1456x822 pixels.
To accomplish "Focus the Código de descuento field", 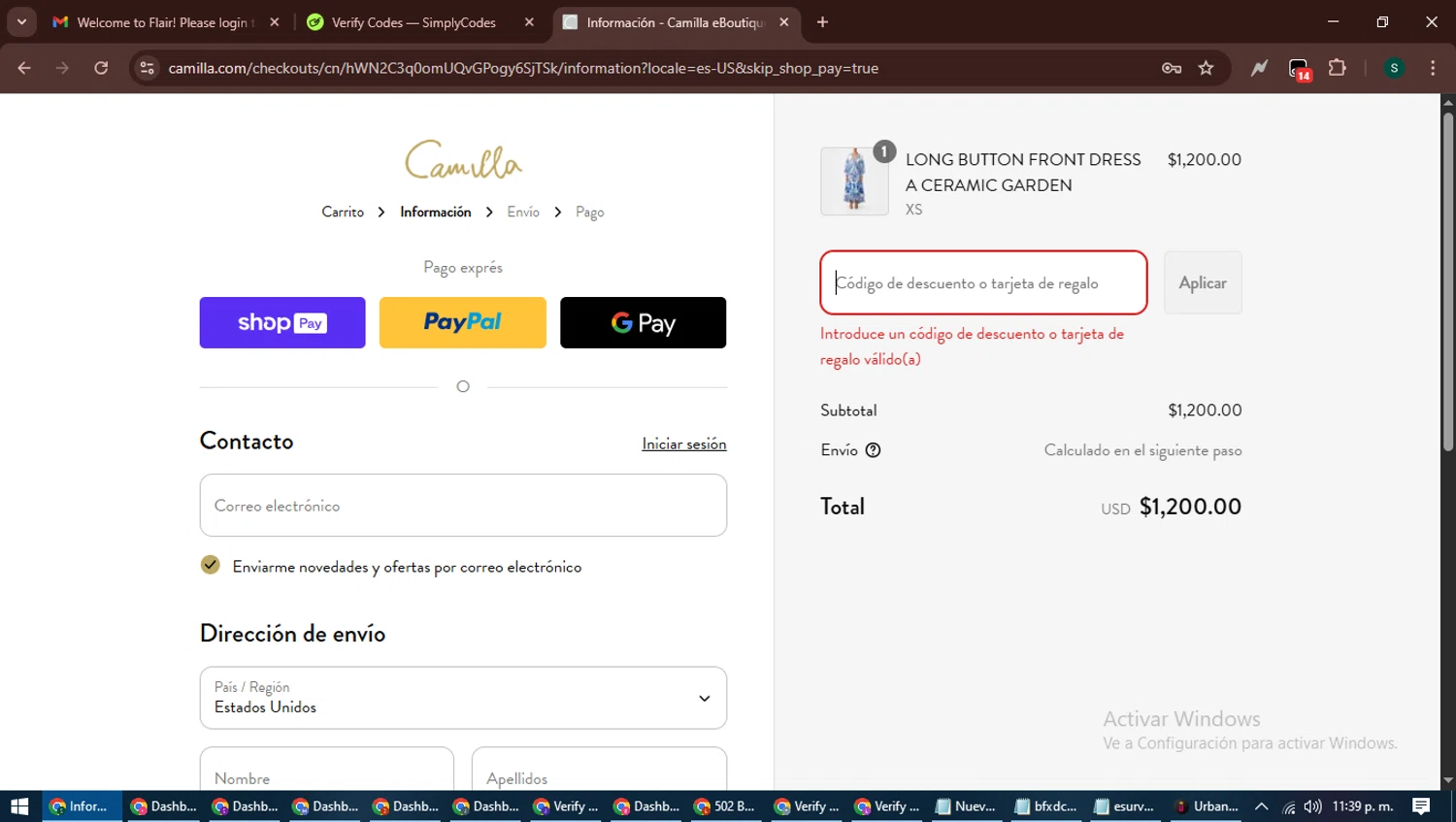I will pos(983,282).
